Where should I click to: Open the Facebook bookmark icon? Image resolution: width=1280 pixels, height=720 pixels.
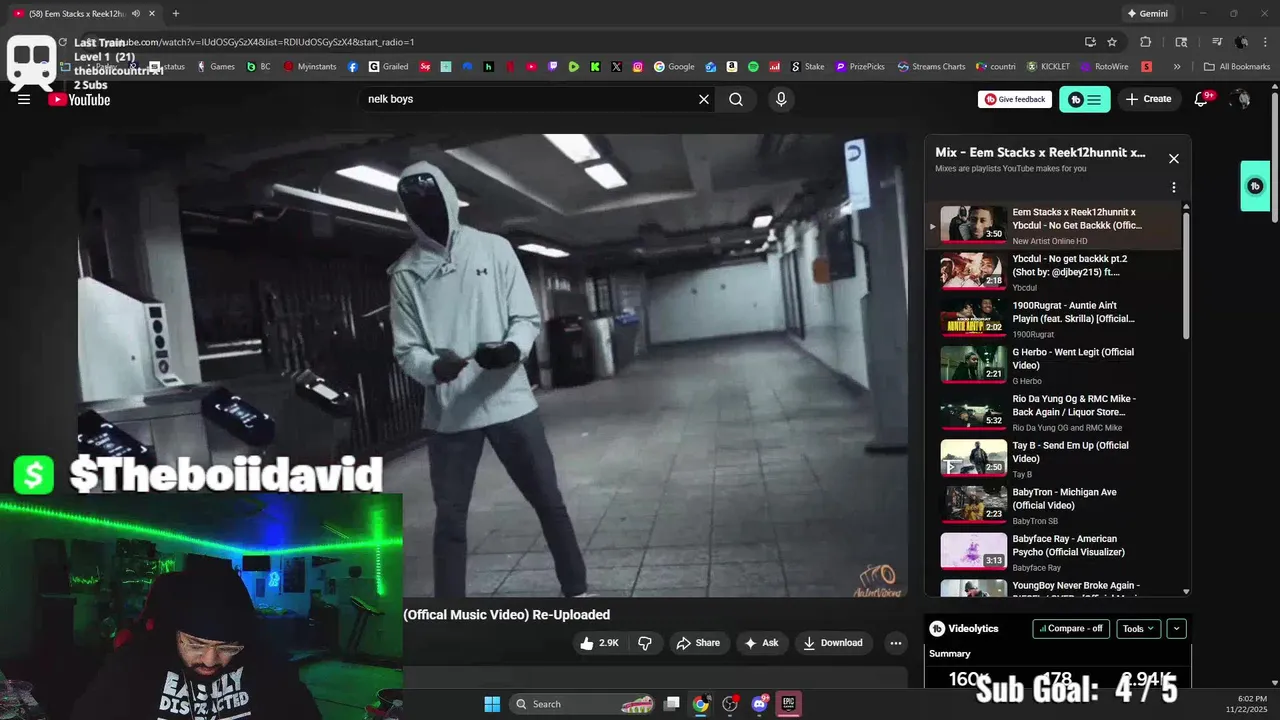click(353, 67)
